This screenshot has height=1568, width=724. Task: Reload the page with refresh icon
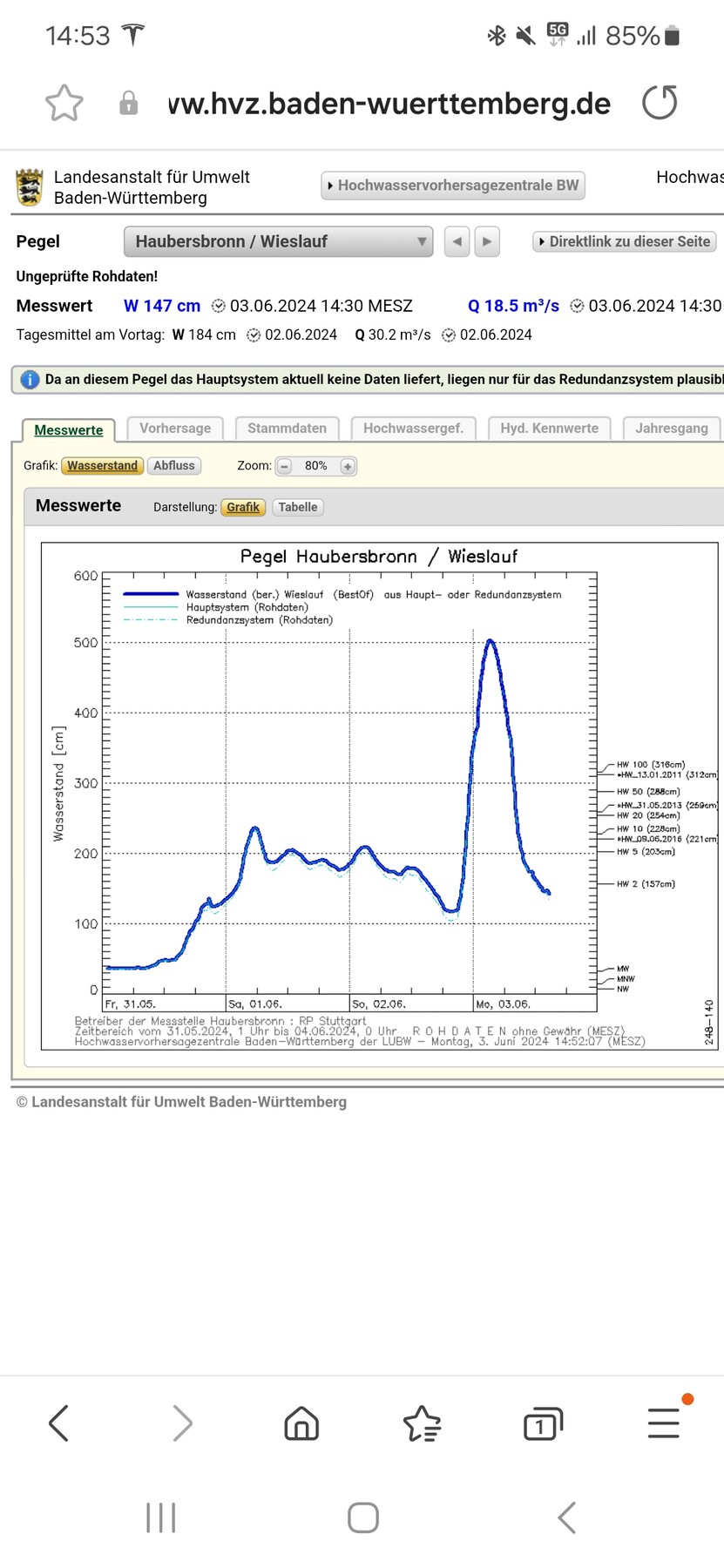[660, 103]
